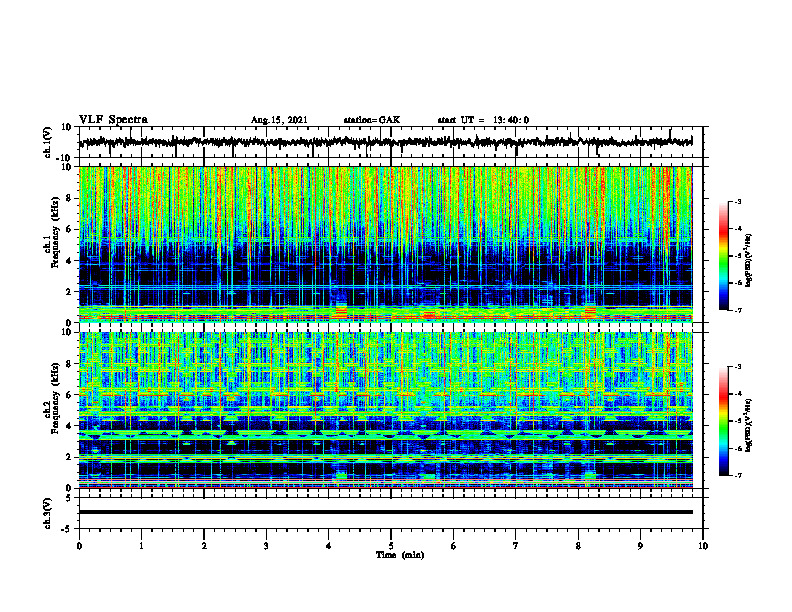This screenshot has width=792, height=612.
Task: Click inside the ch.1 spectrogram panel
Action: pos(385,244)
